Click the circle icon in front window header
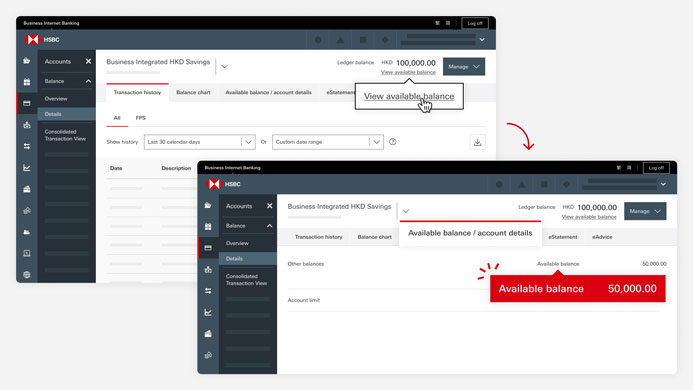 tap(499, 184)
